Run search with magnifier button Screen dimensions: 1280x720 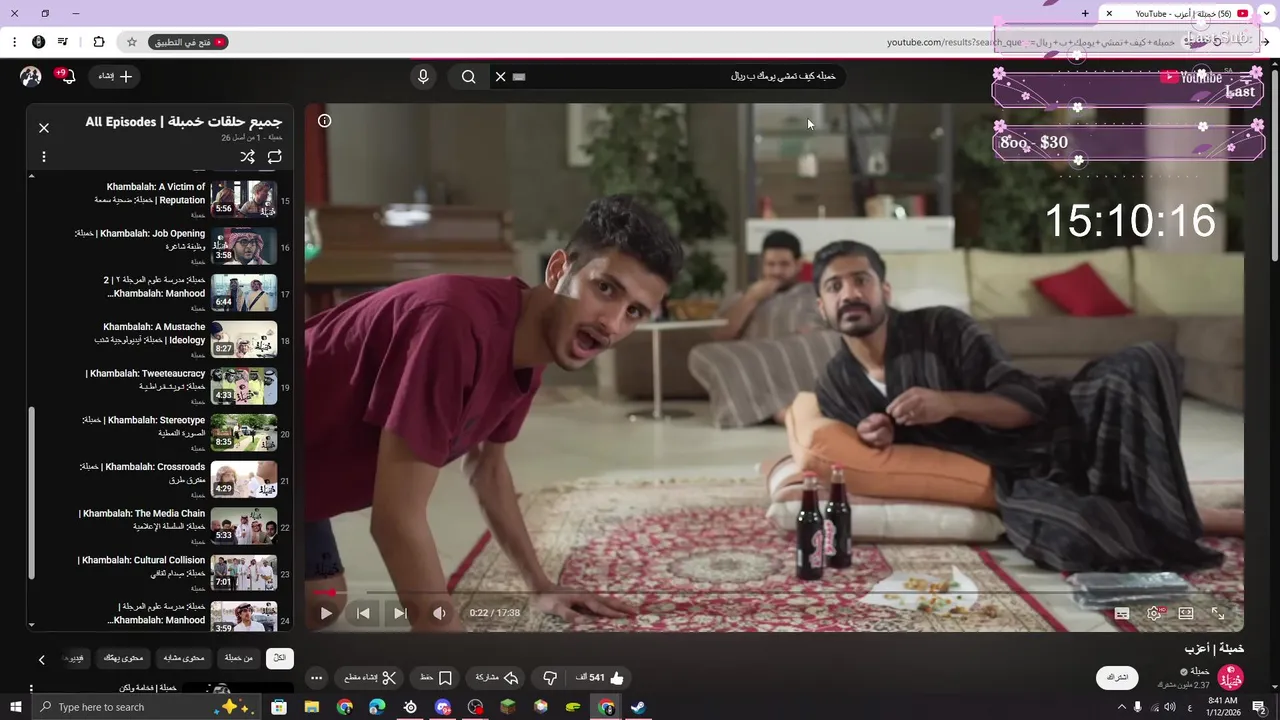tap(468, 76)
